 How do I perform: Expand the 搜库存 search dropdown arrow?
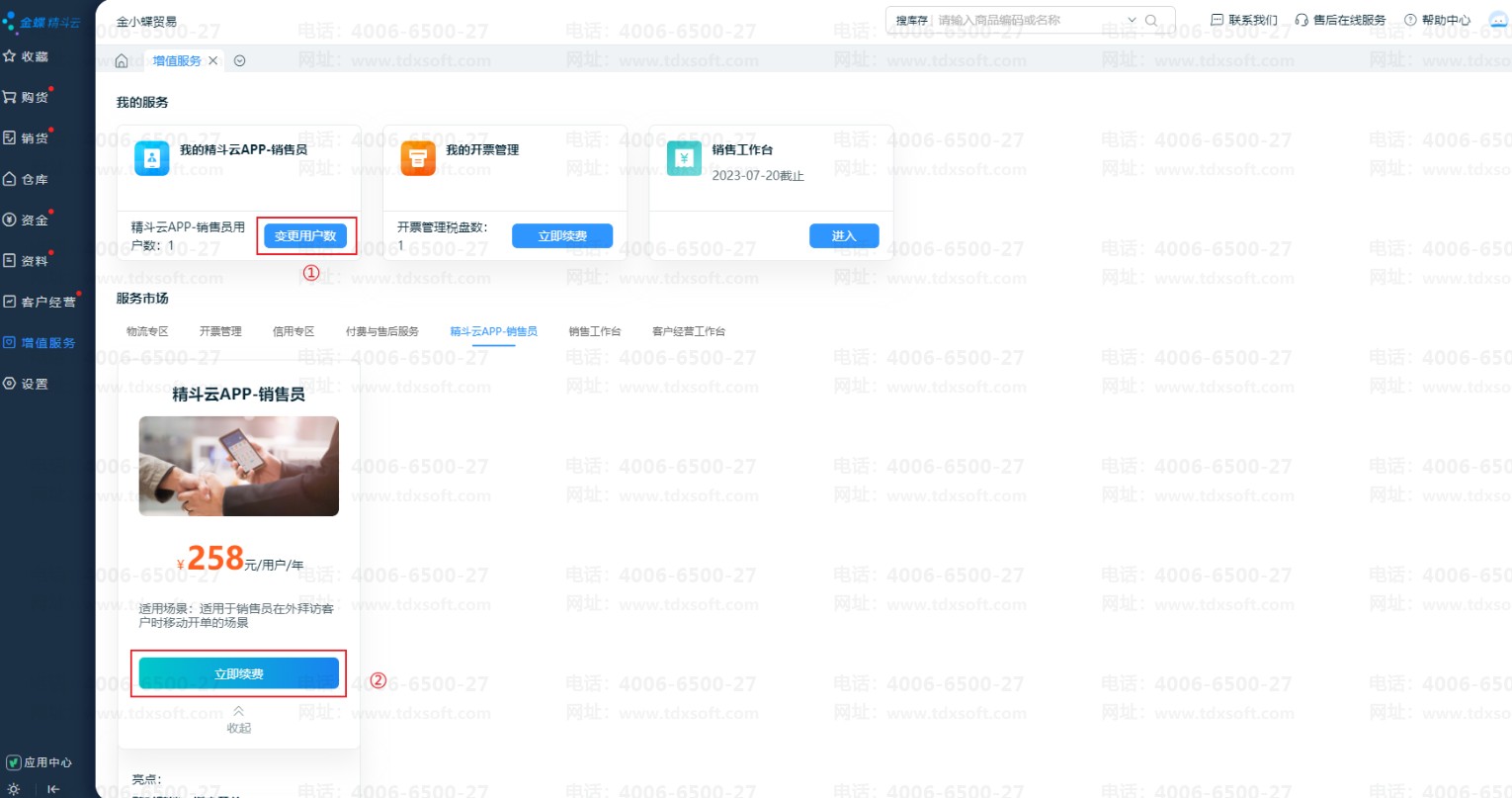[1132, 21]
